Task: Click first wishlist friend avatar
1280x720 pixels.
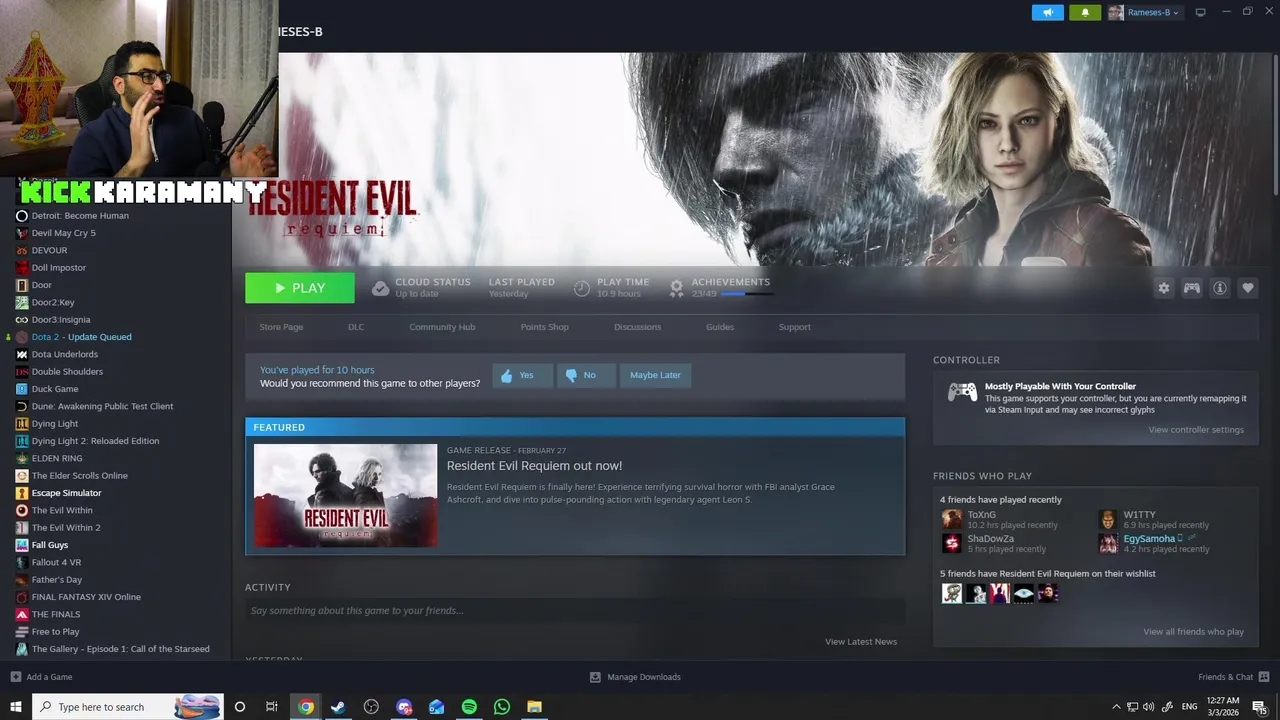Action: 952,593
